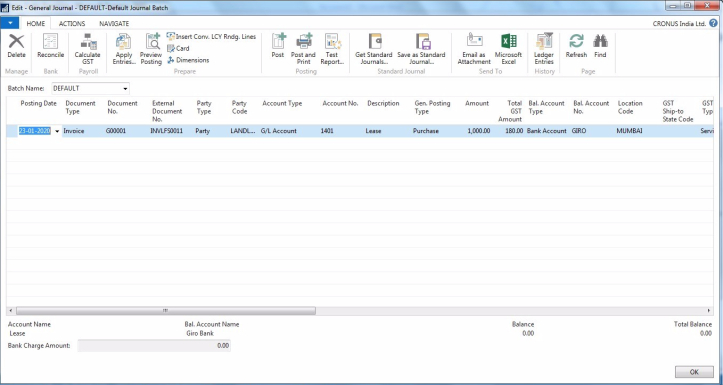Select the G00001 document number cell
The height and width of the screenshot is (385, 723).
[116, 131]
